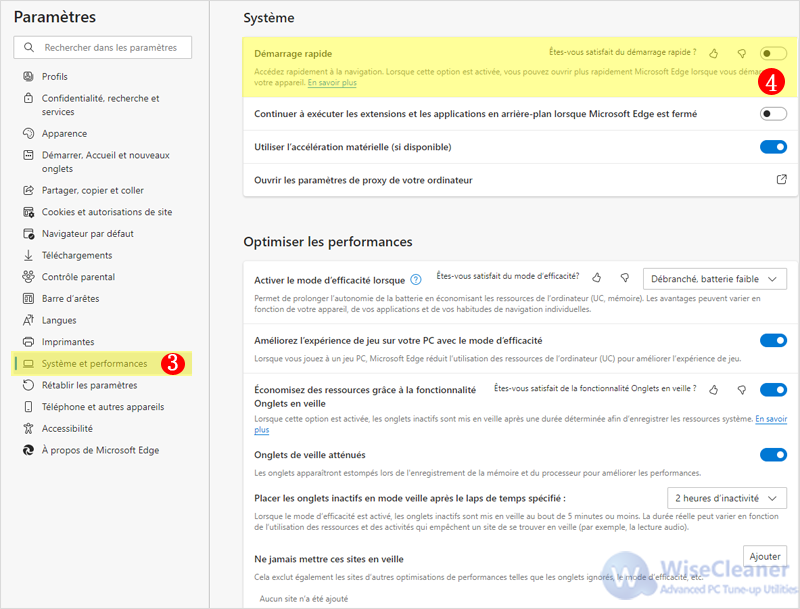Screen dimensions: 800x609
Task: Click the help icon beside mode d'efficacité
Action: point(416,280)
